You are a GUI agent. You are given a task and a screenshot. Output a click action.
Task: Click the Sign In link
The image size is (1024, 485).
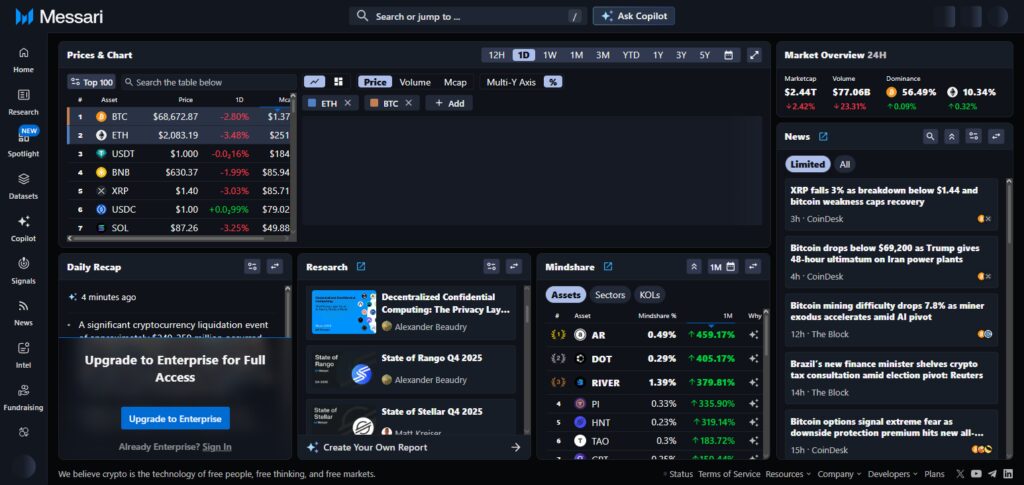pos(217,446)
